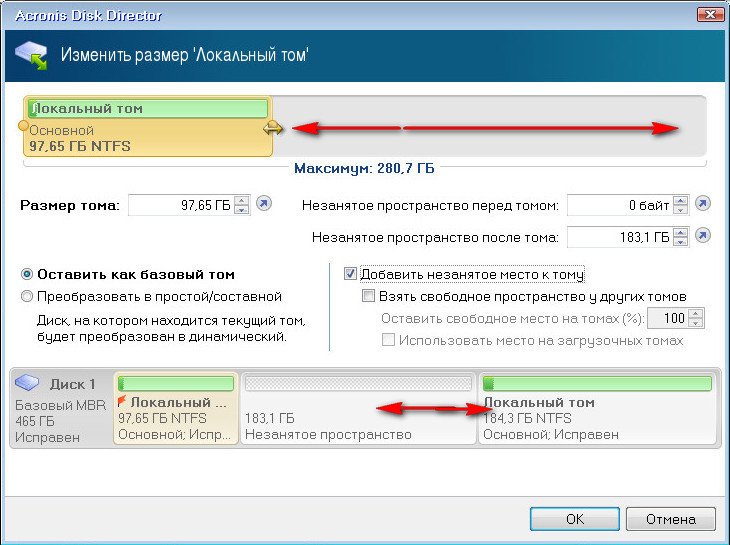
Task: Uncheck 'Добавить незанятое место к тому'
Action: click(x=350, y=274)
